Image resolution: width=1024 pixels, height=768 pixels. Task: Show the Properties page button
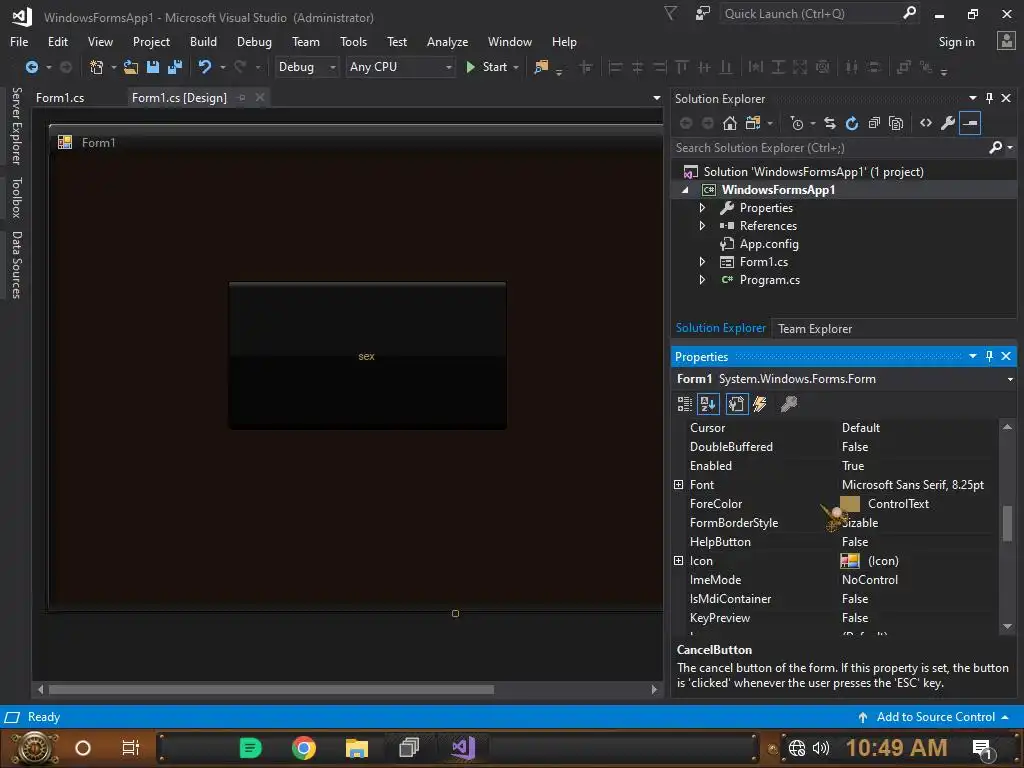(x=737, y=404)
